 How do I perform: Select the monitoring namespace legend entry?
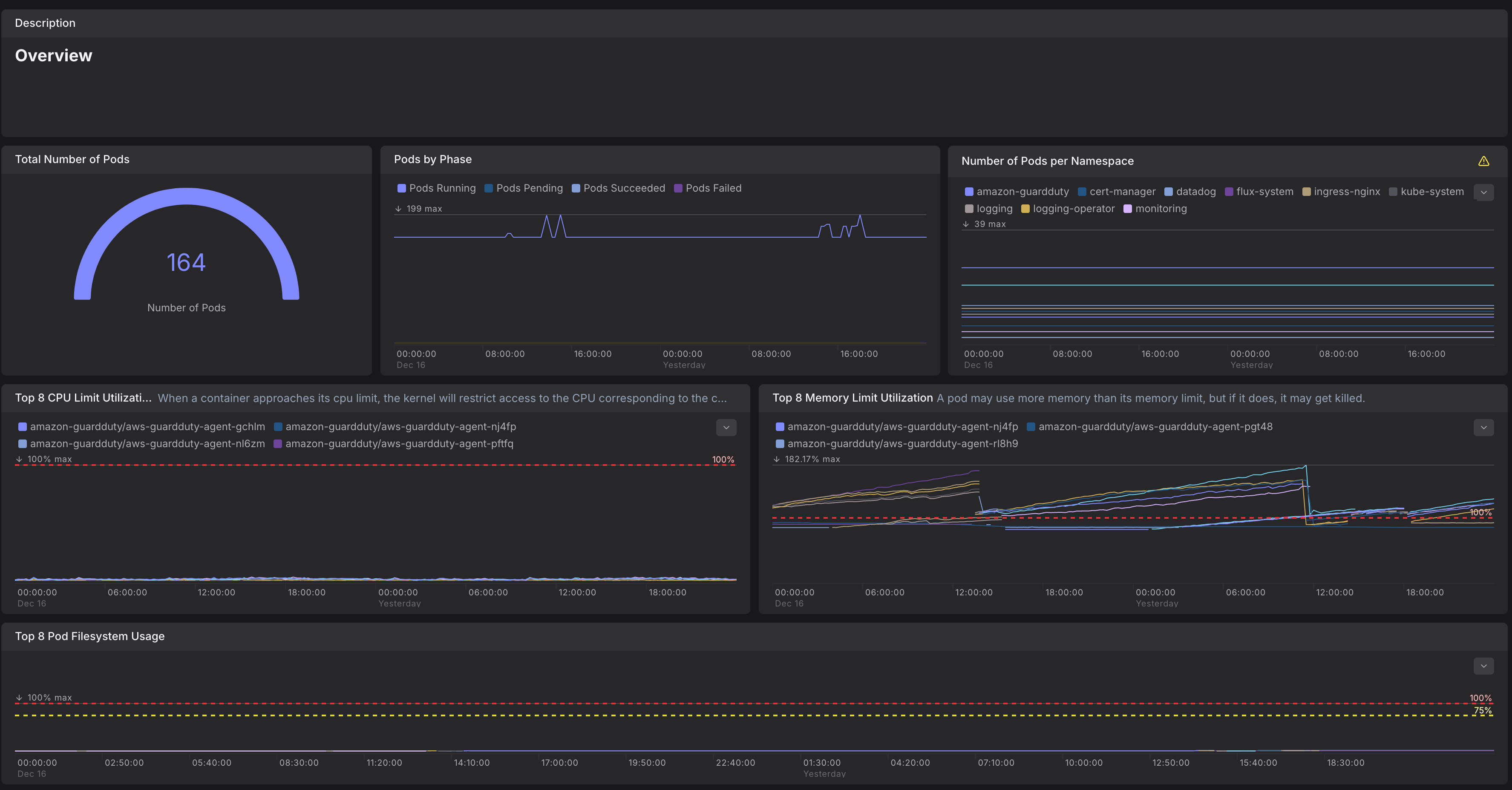click(x=1161, y=209)
